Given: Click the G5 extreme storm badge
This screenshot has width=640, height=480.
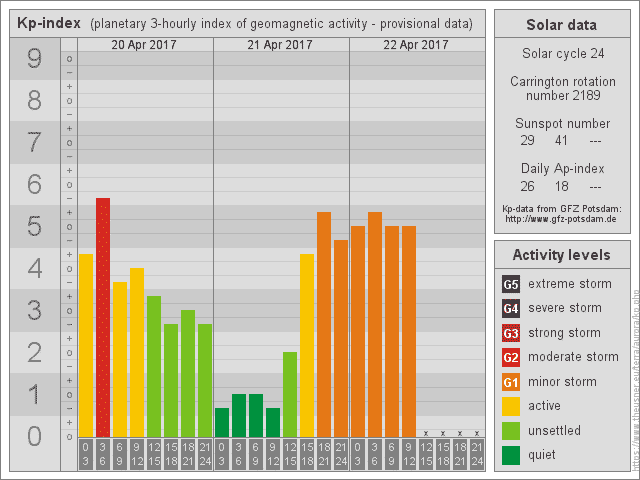Looking at the screenshot, I should (511, 284).
